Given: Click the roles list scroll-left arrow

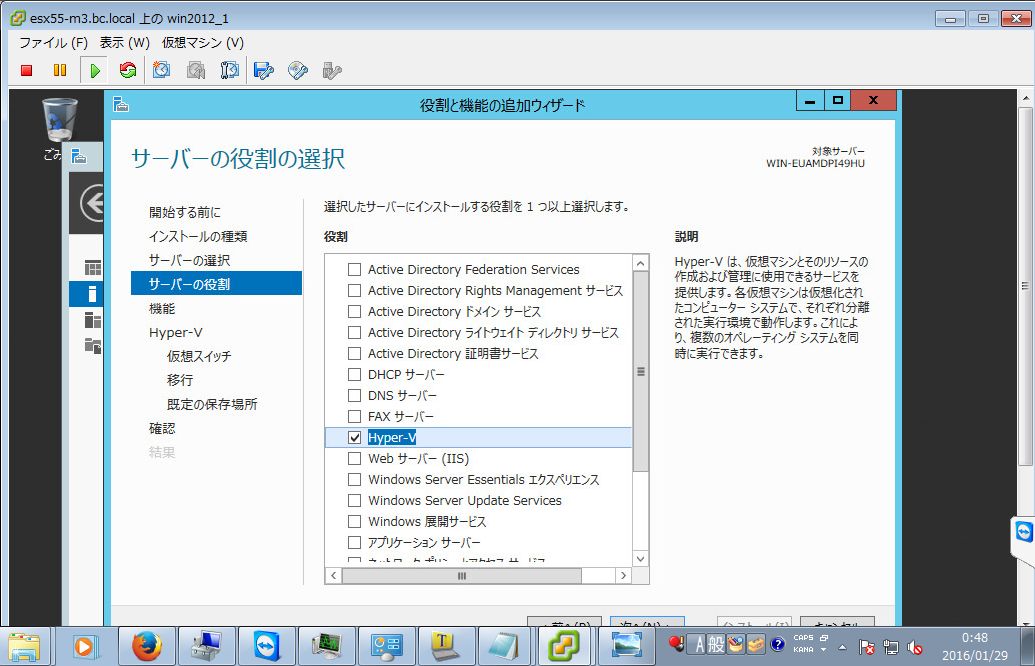Looking at the screenshot, I should pyautogui.click(x=333, y=576).
